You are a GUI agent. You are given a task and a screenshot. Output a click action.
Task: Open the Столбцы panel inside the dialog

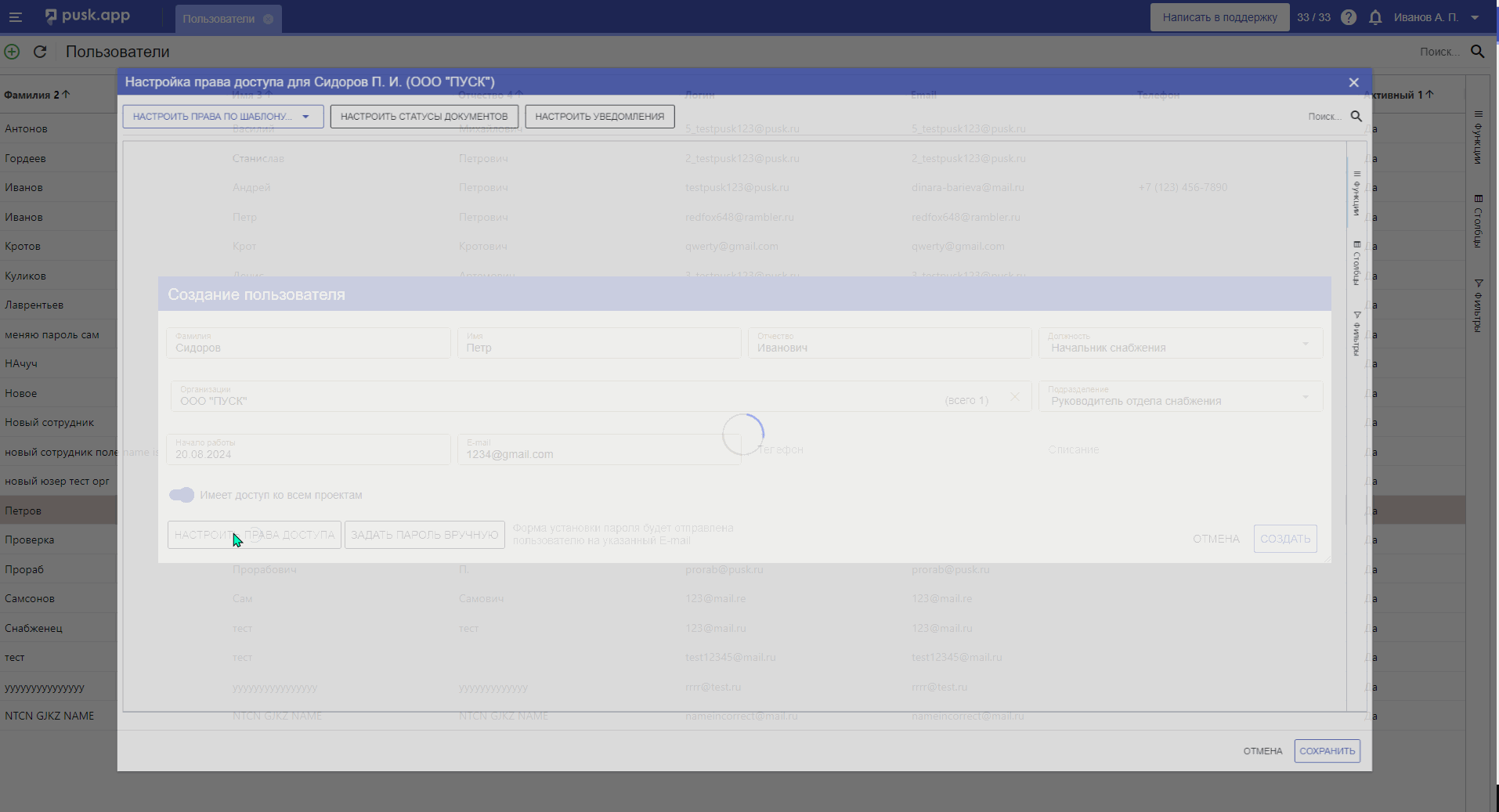(1356, 262)
